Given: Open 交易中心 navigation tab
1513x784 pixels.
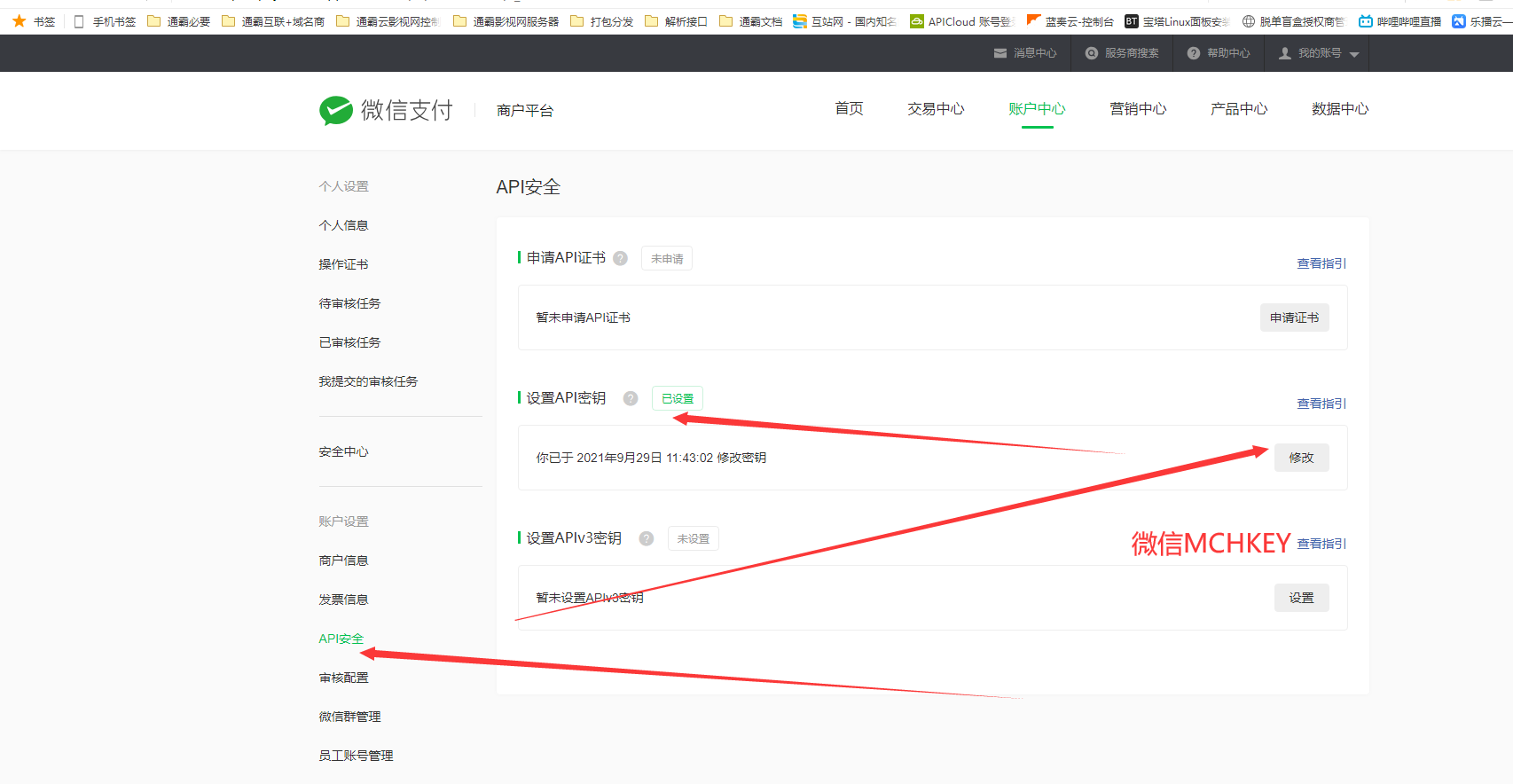Looking at the screenshot, I should pos(936,108).
